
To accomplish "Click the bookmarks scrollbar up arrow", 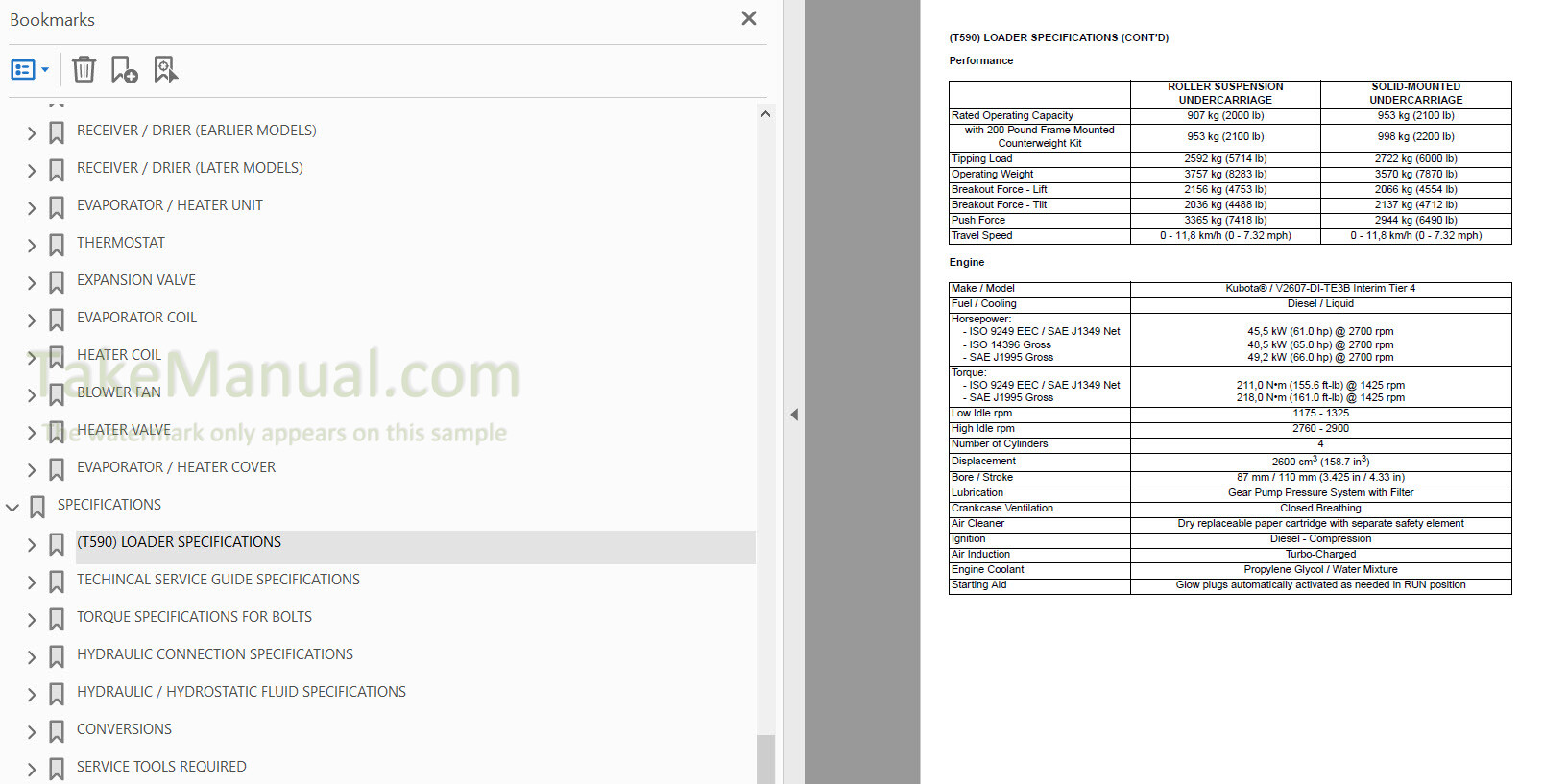I will click(765, 113).
